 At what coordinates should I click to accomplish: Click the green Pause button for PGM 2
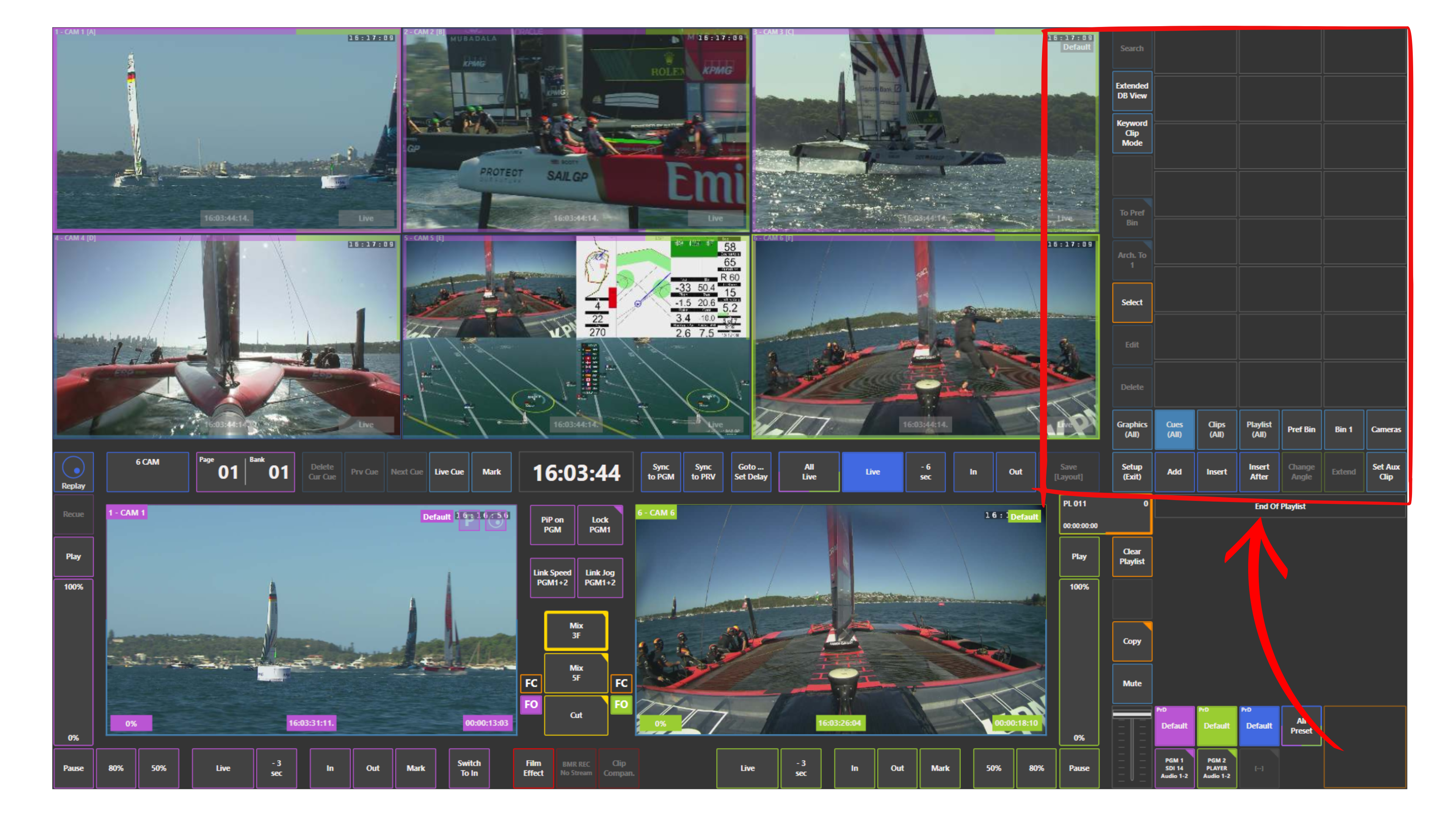[1078, 768]
